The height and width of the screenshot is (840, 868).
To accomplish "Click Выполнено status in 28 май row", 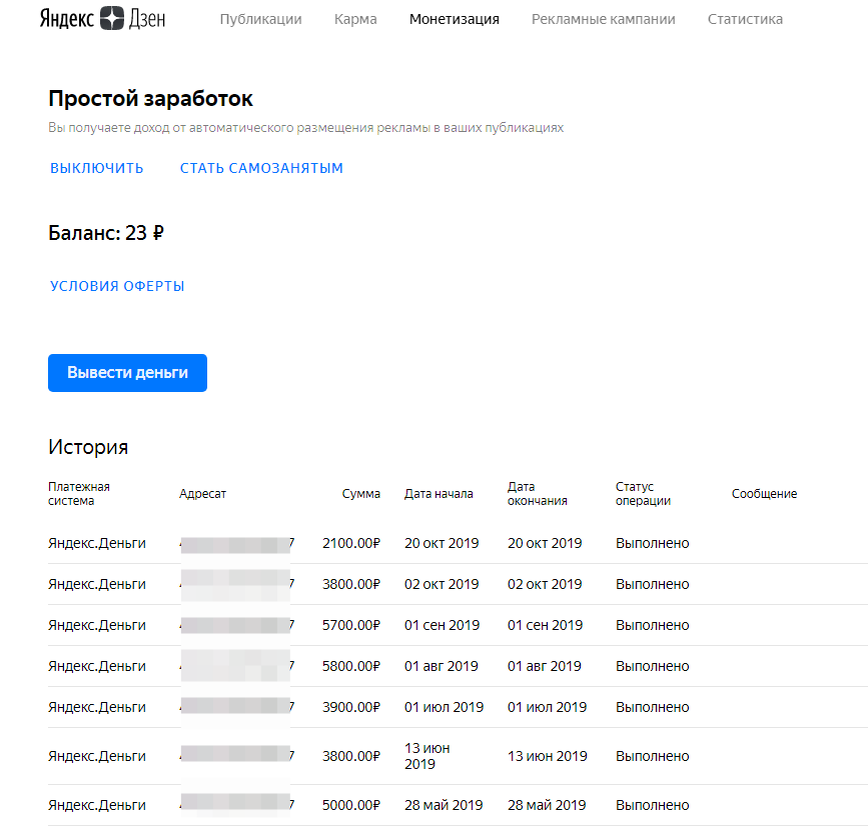I will (653, 805).
